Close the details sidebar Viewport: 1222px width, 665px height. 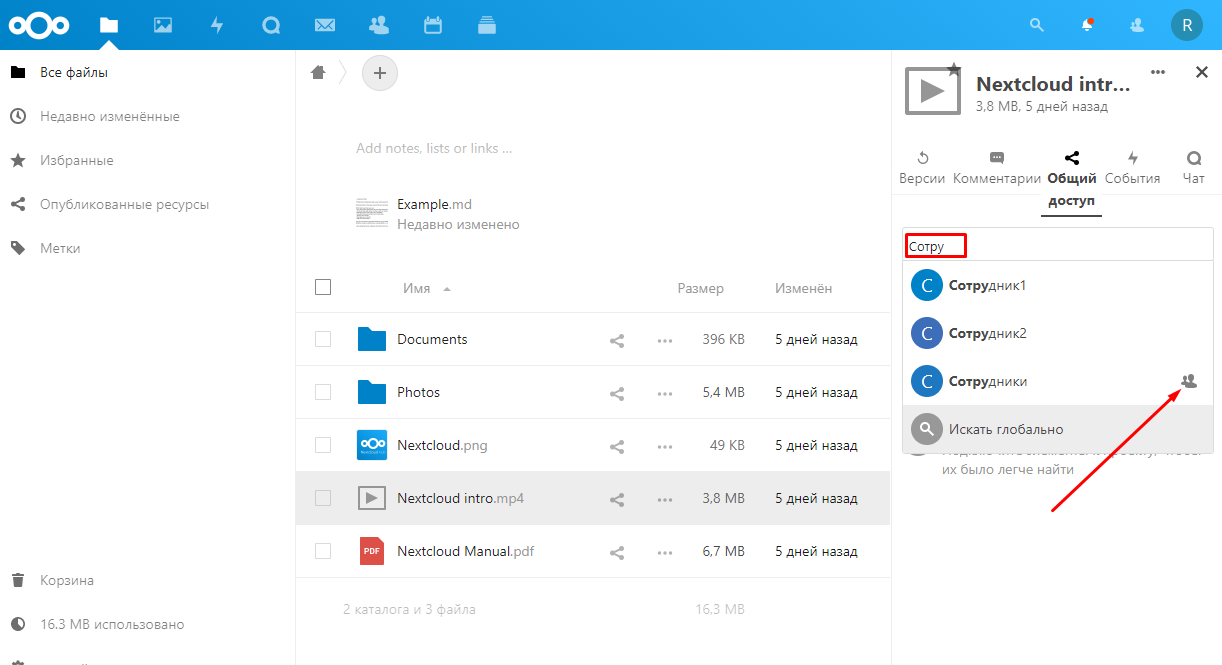[1202, 72]
